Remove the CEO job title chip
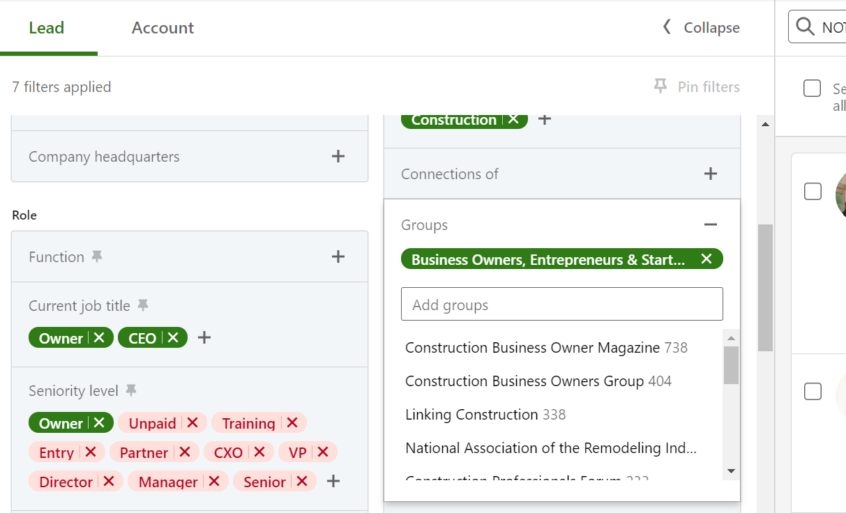The height and width of the screenshot is (513, 846). (x=173, y=338)
